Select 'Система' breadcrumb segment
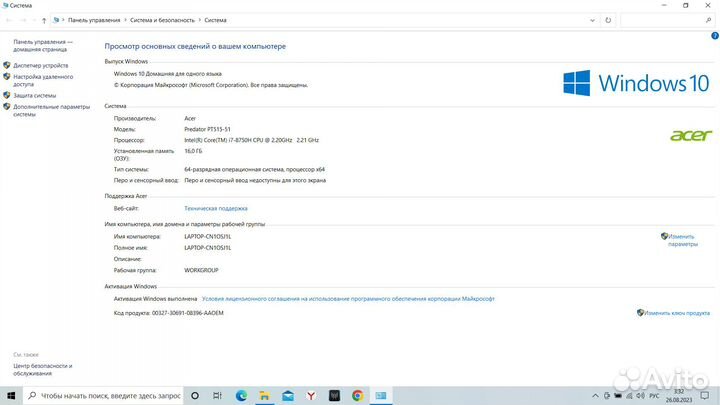This screenshot has width=720, height=405. click(215, 20)
